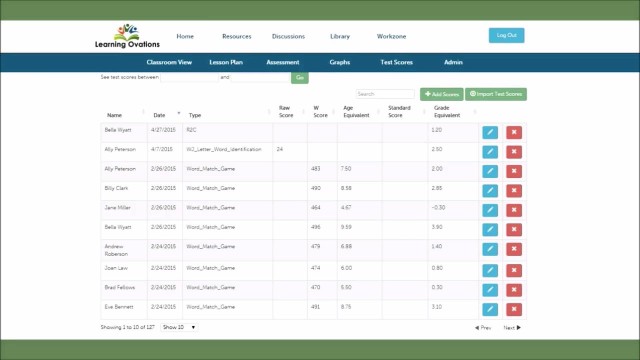Delete Bella Wyatt's R2C score row

point(514,132)
